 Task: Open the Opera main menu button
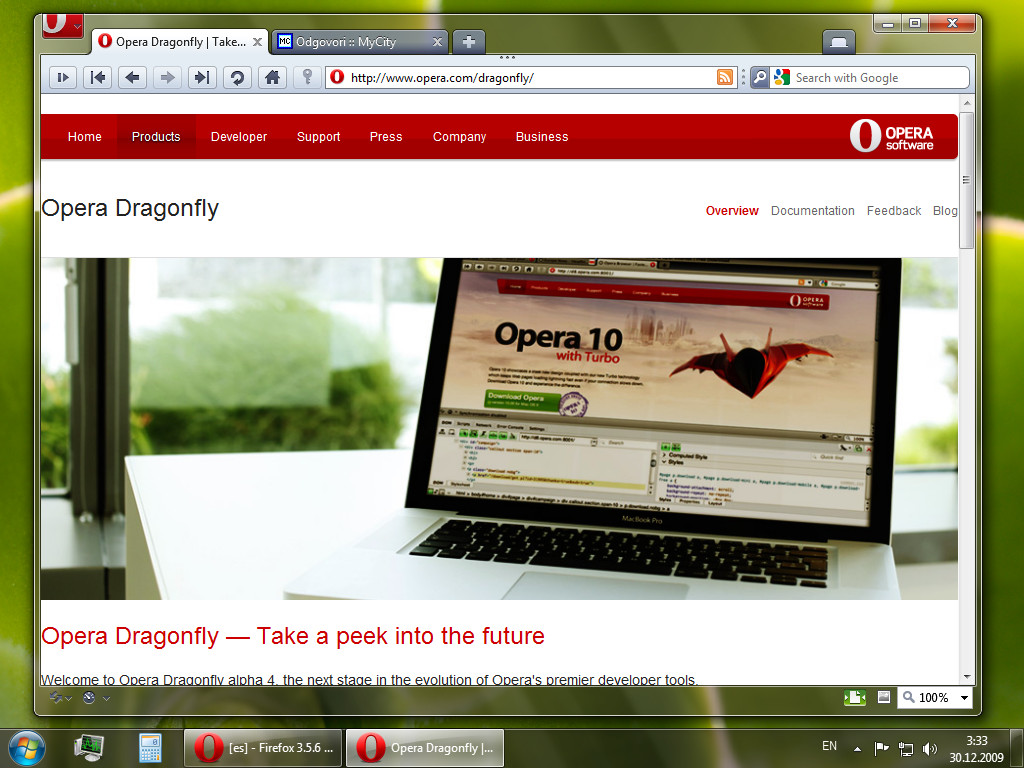[x=63, y=25]
